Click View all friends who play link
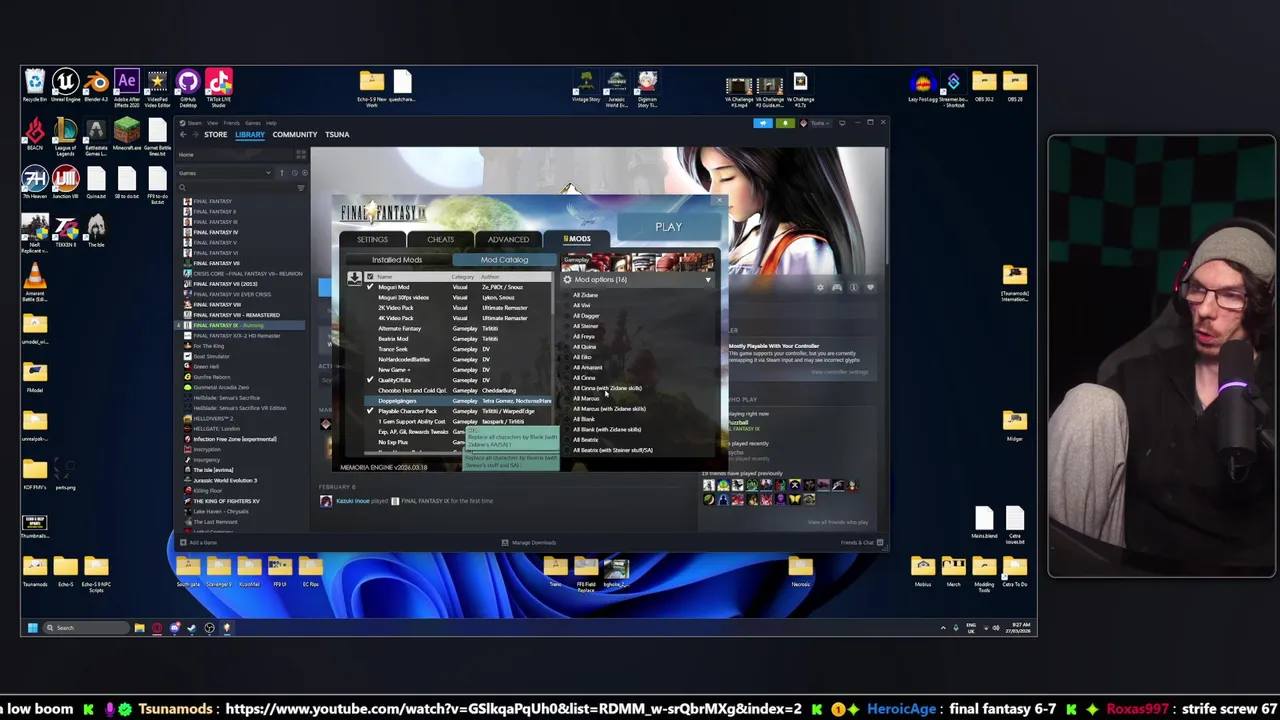This screenshot has width=1280, height=720. click(837, 522)
